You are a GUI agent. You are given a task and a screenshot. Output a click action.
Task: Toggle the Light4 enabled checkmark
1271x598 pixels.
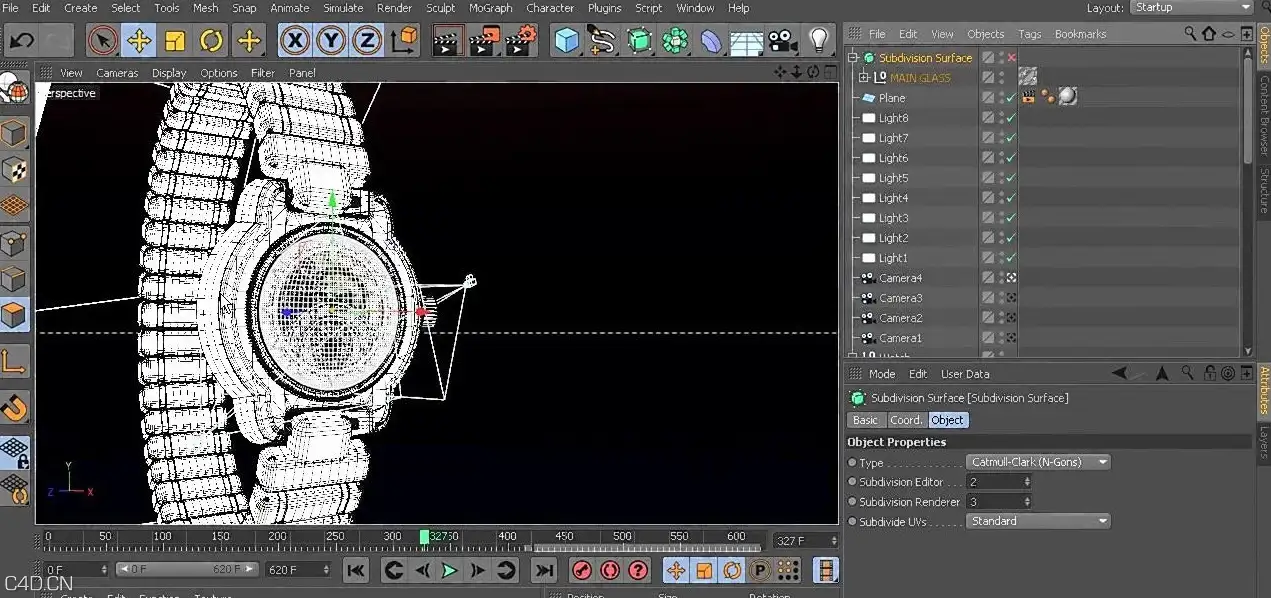[1011, 198]
